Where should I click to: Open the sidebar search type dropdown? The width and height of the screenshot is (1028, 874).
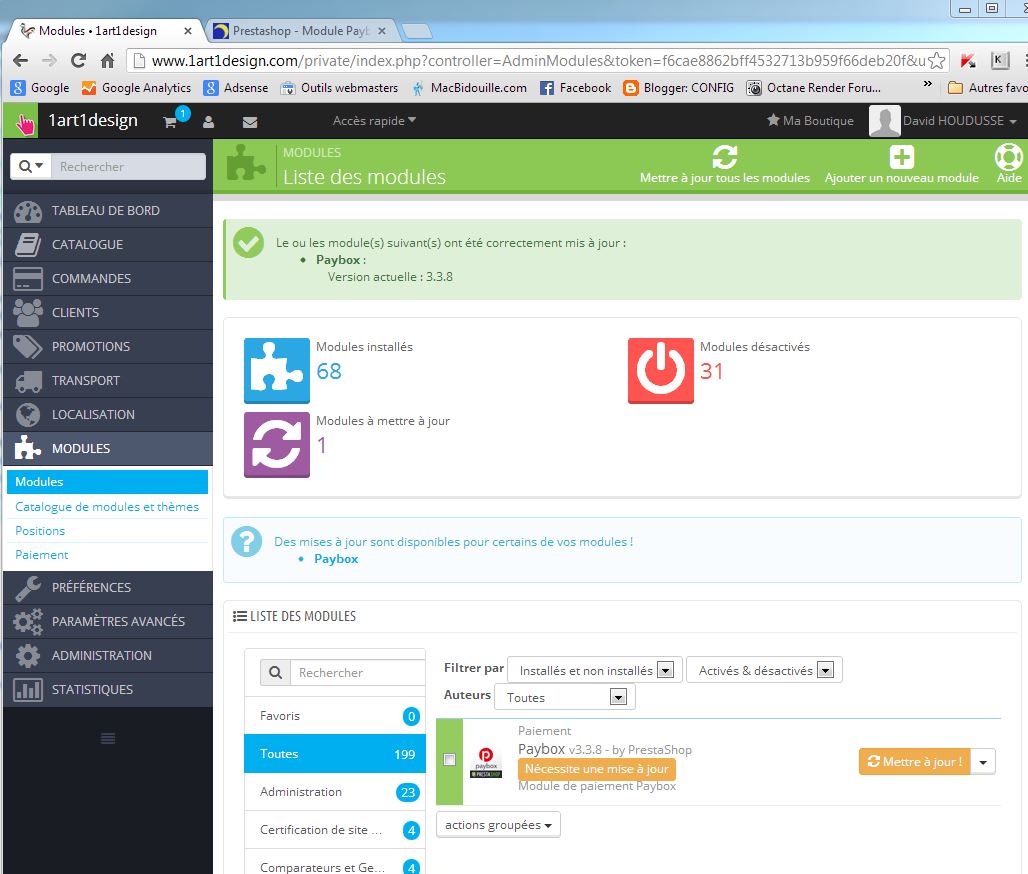point(31,167)
